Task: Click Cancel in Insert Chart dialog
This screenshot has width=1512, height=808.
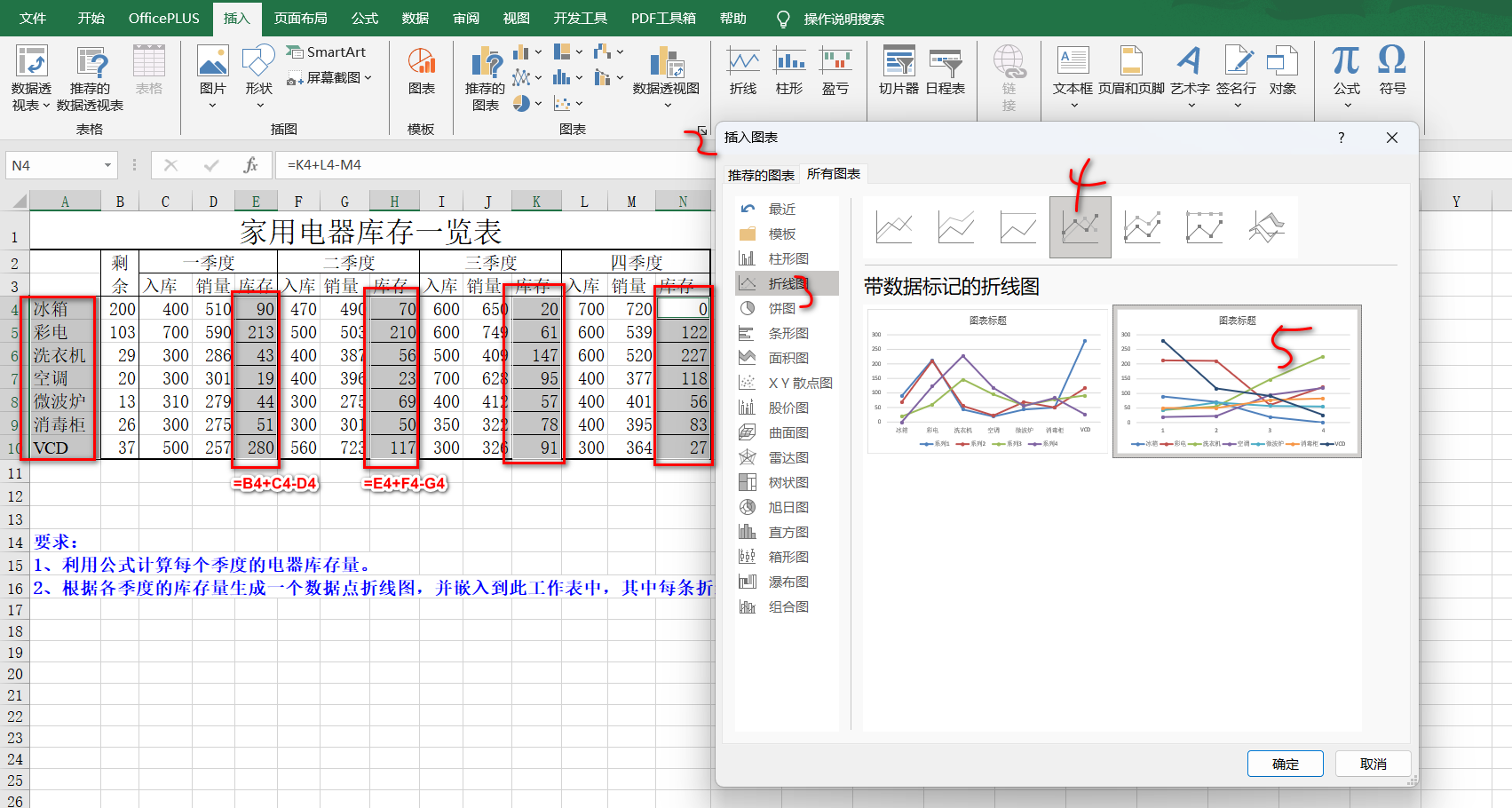Action: pyautogui.click(x=1373, y=764)
